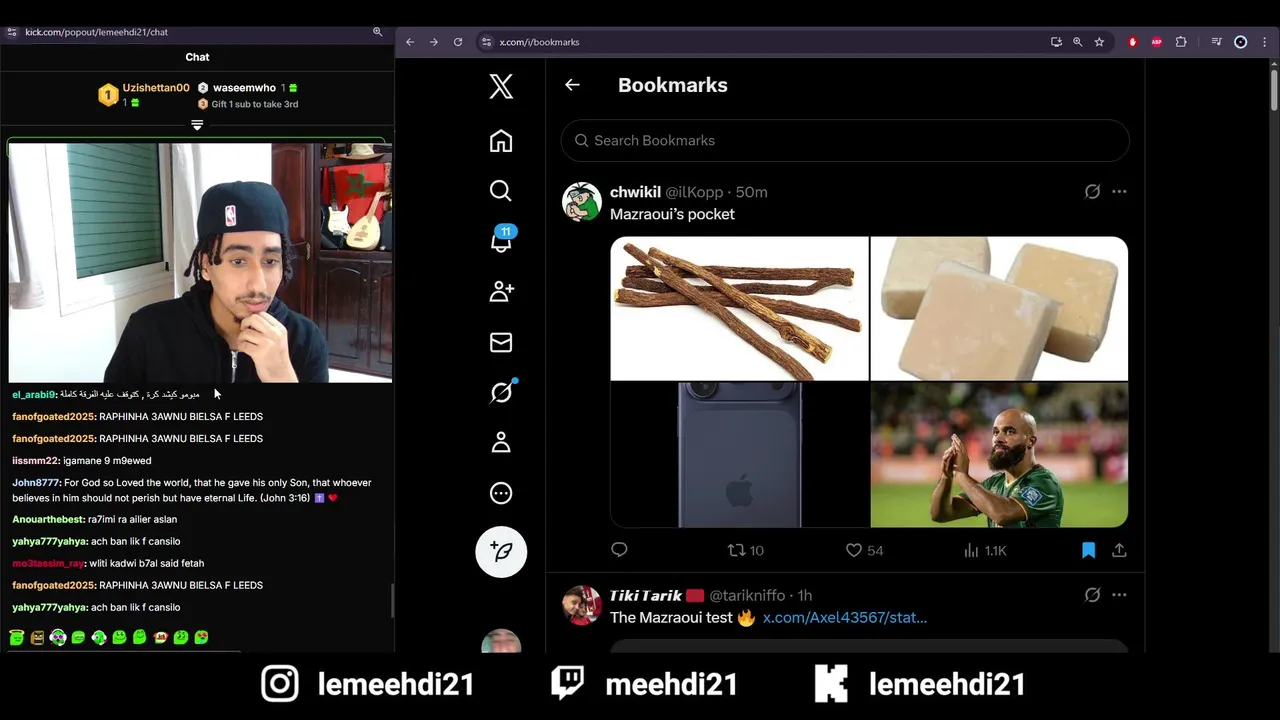
Task: Click the X browser window forward button
Action: (434, 42)
